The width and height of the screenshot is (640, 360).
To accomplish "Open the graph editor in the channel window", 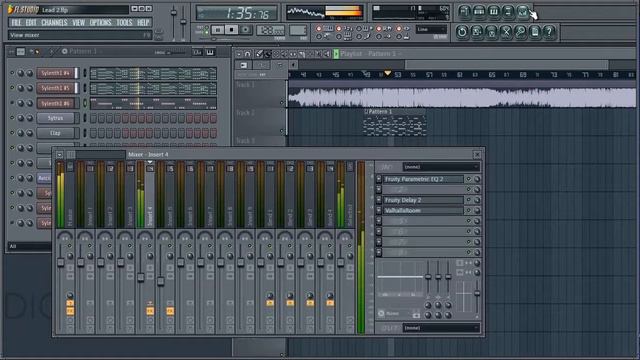I will click(x=197, y=52).
